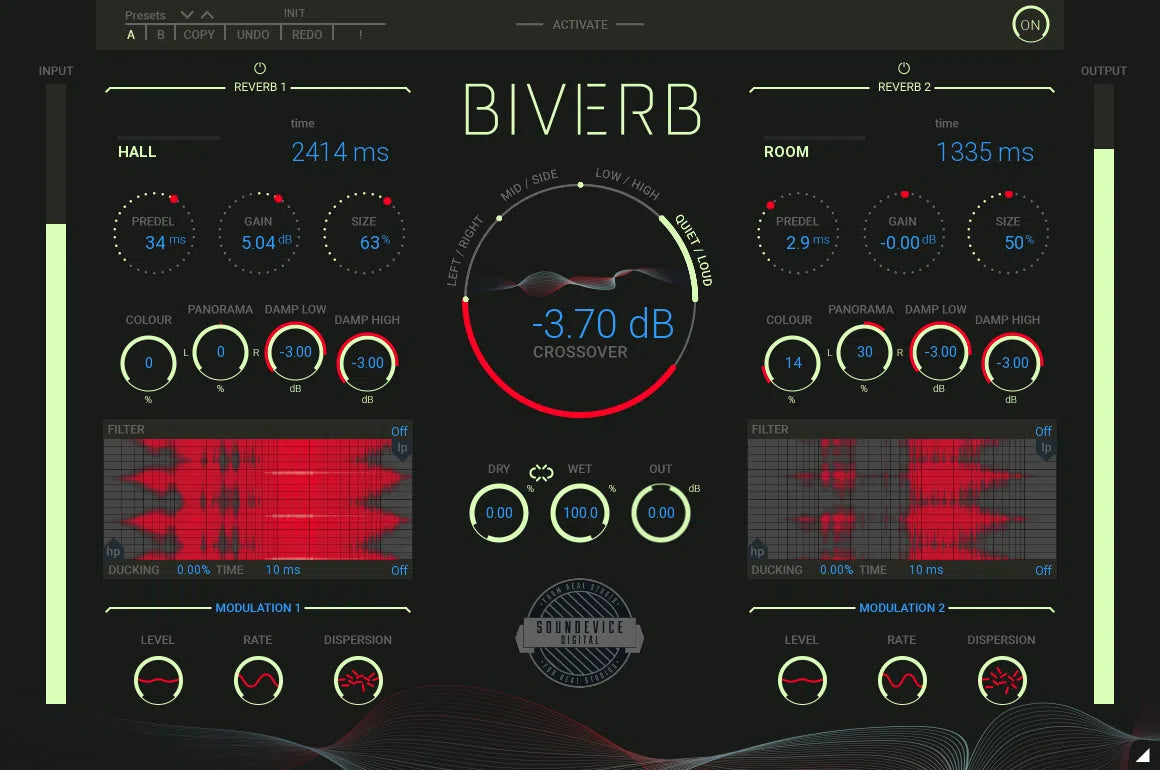Viewport: 1160px width, 770px height.
Task: Enable the Filter for Reverb 1
Action: [399, 431]
